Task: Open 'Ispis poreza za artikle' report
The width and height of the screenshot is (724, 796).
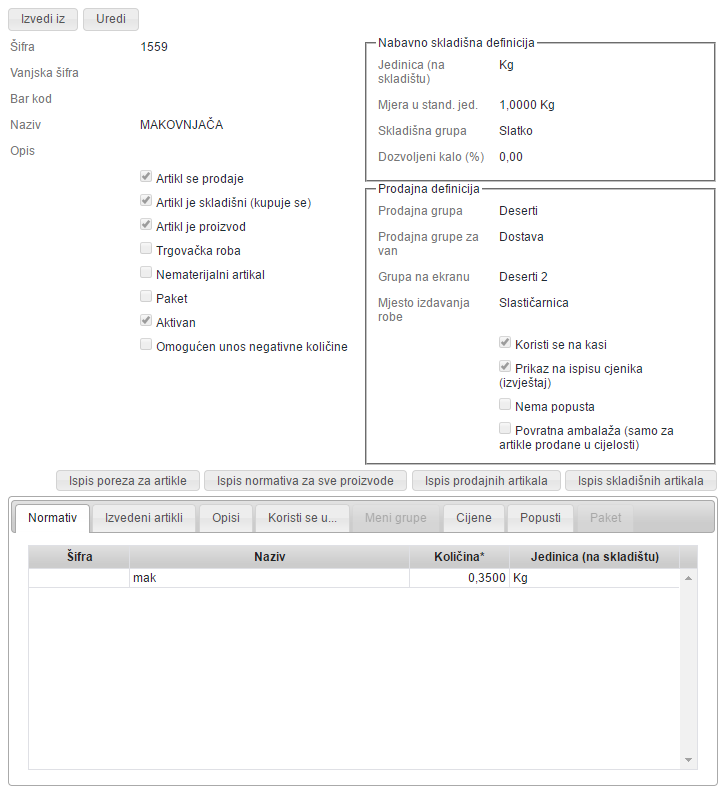Action: [x=127, y=481]
